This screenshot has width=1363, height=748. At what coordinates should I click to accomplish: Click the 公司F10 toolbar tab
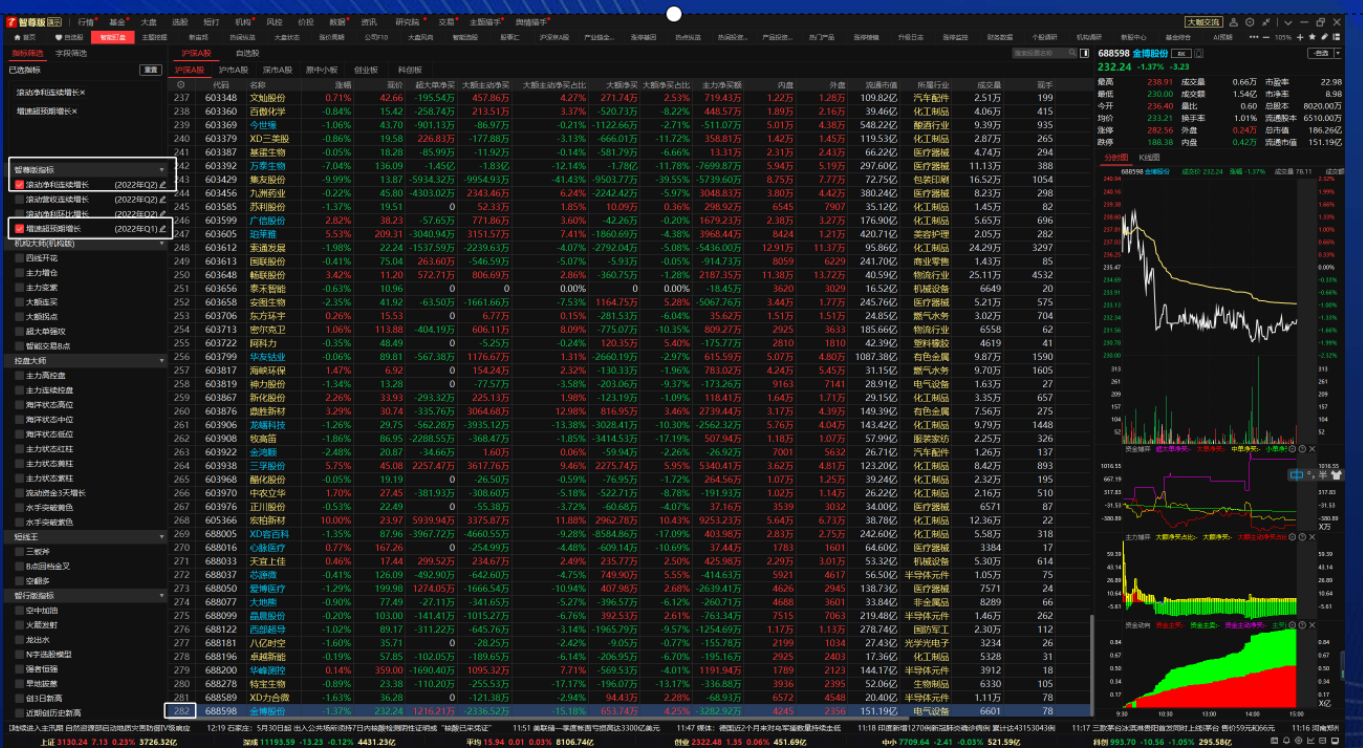376,37
